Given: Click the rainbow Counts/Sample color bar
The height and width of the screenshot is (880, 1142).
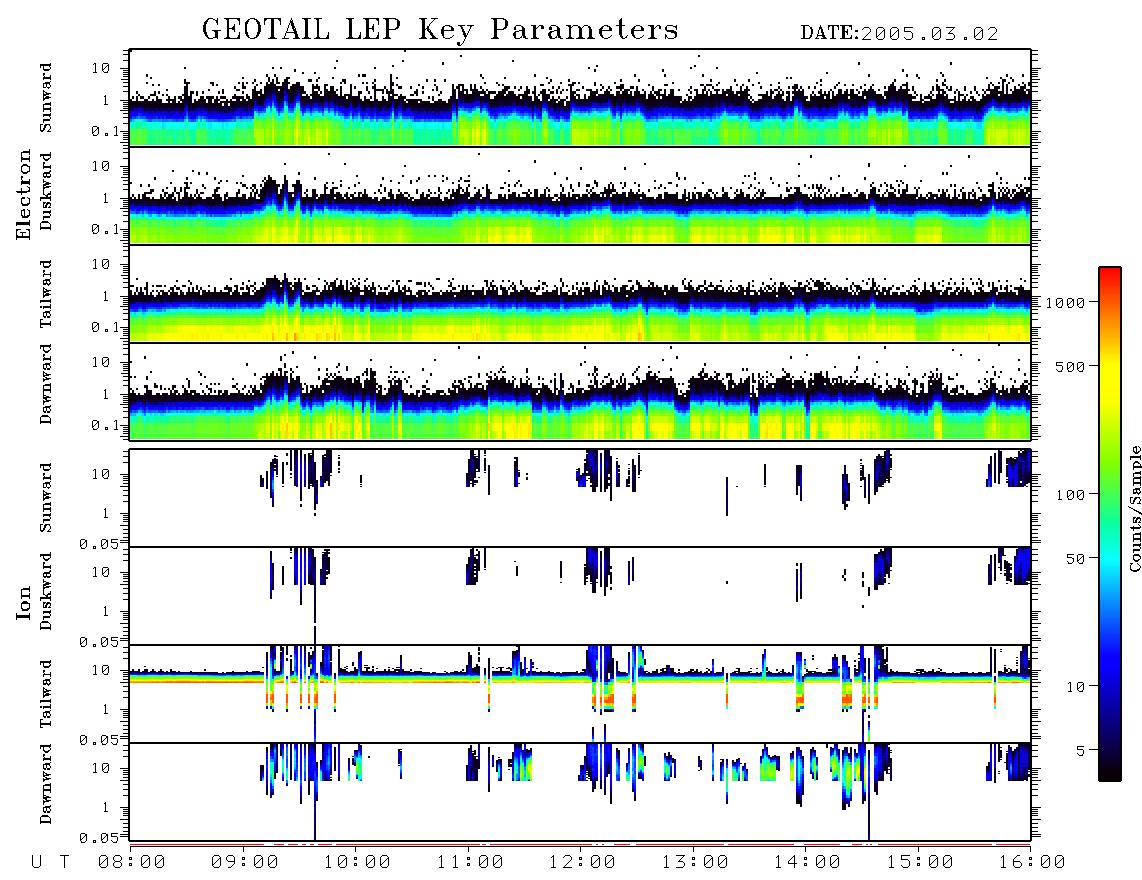Looking at the screenshot, I should (x=1110, y=525).
